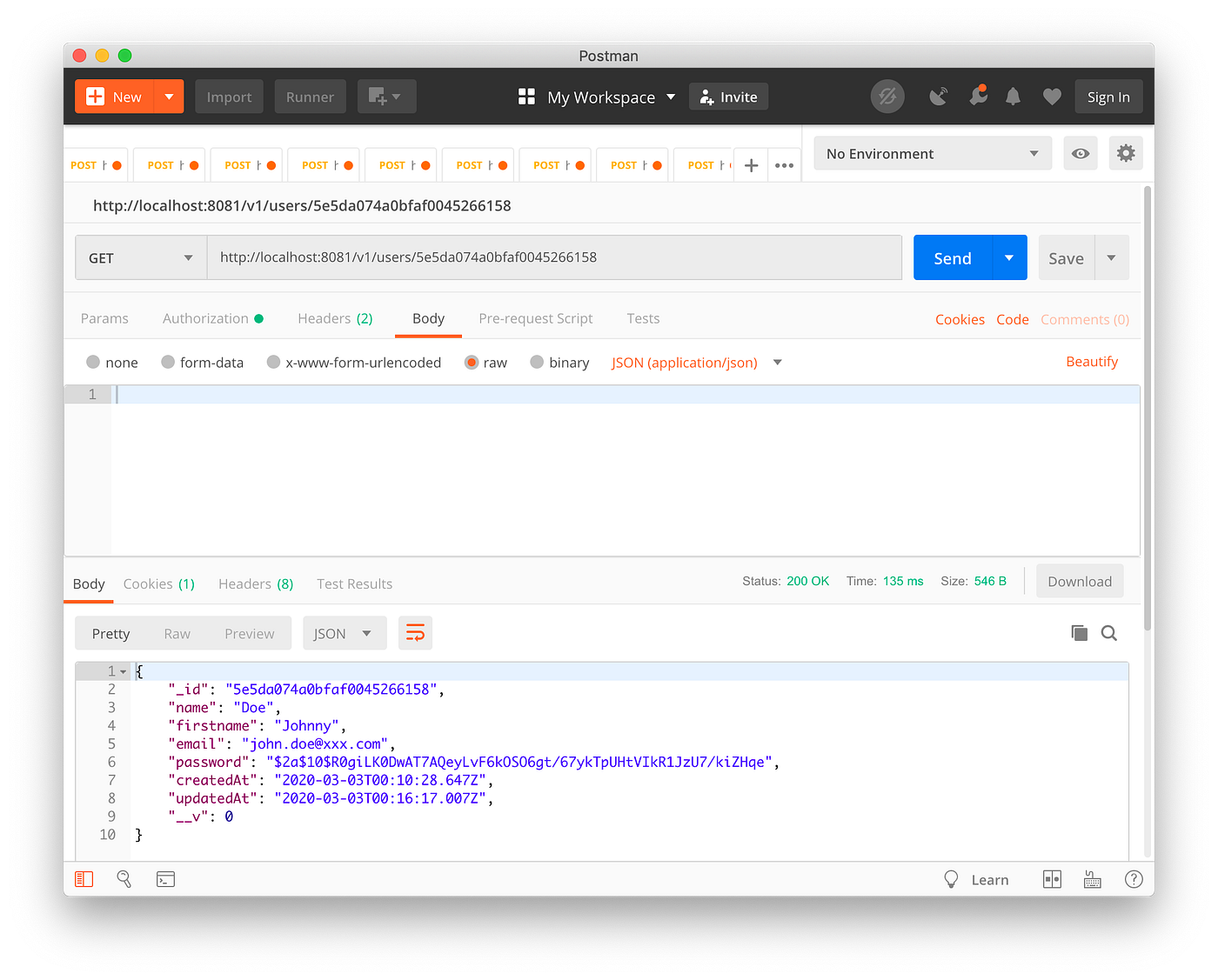Open the No Environment dropdown
1218x980 pixels.
click(x=932, y=153)
